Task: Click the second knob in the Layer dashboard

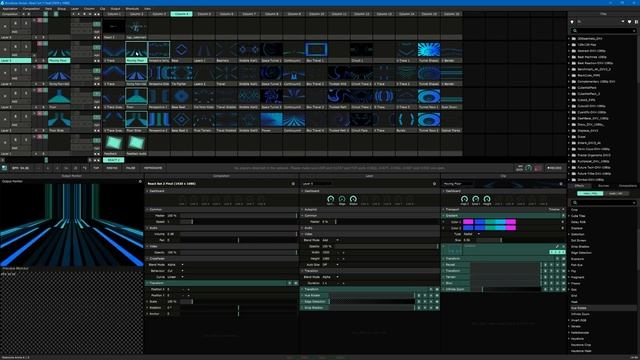Action: coord(342,199)
